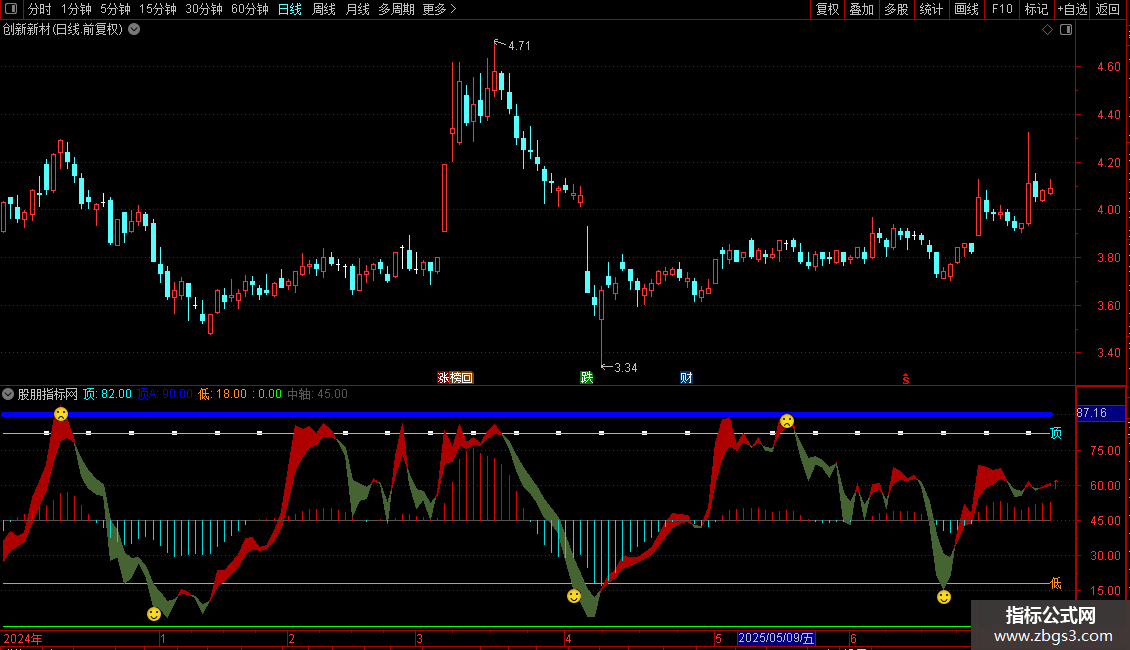
Task: Switch to the 周线 weekly chart
Action: (x=324, y=9)
